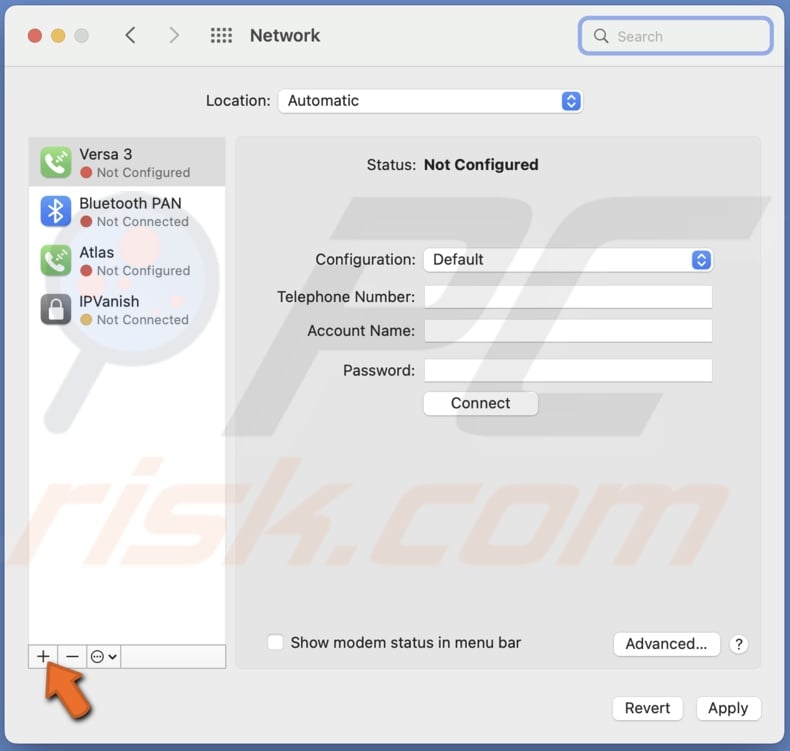Screen dimensions: 790x751
Task: Open the Location dropdown set to Automatic
Action: [430, 101]
